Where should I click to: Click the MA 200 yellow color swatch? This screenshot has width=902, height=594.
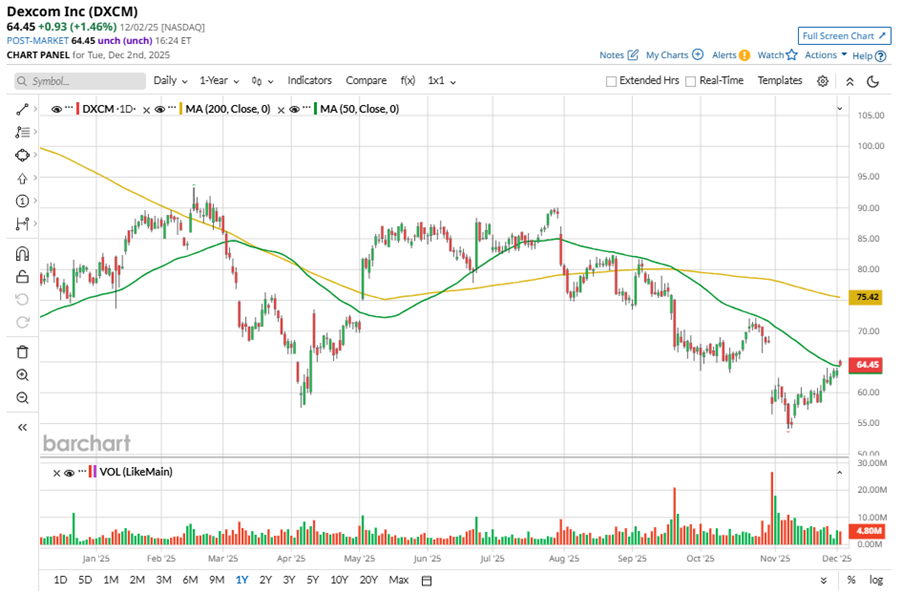click(x=181, y=109)
